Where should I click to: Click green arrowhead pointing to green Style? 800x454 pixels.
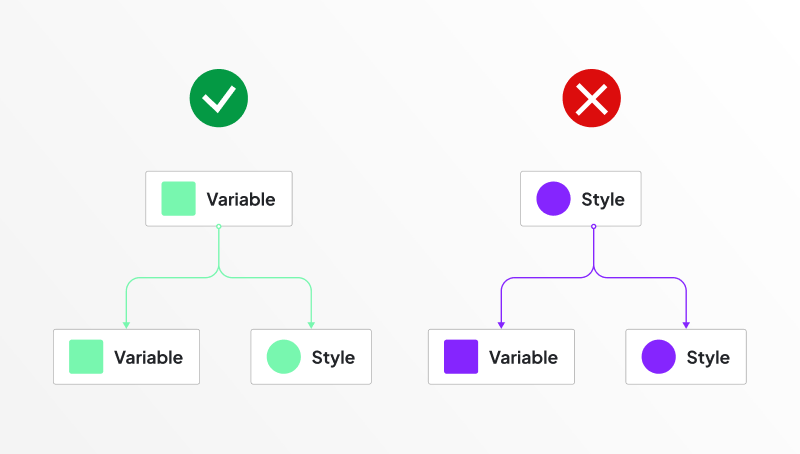click(x=311, y=325)
